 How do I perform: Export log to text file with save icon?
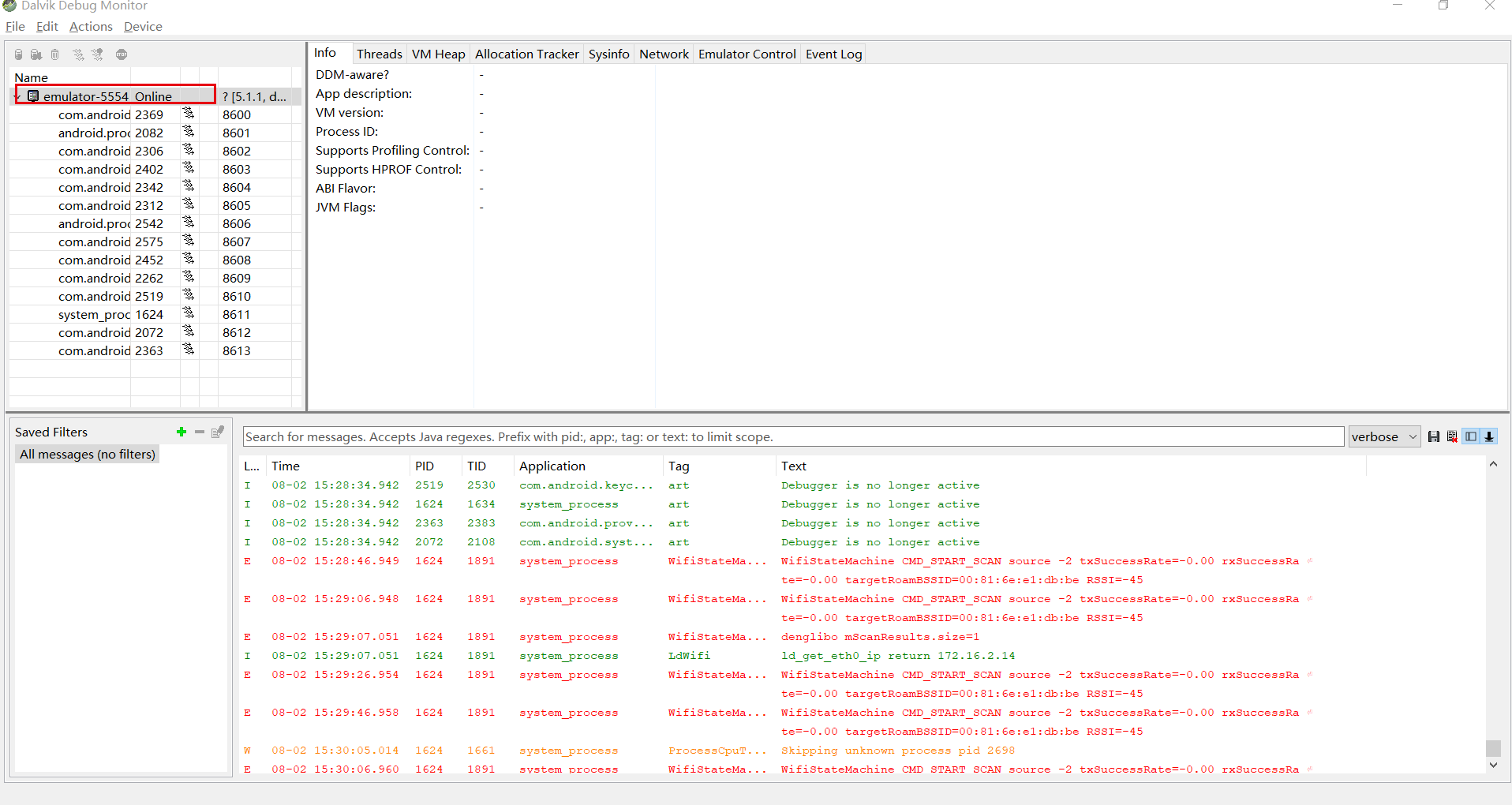1434,436
